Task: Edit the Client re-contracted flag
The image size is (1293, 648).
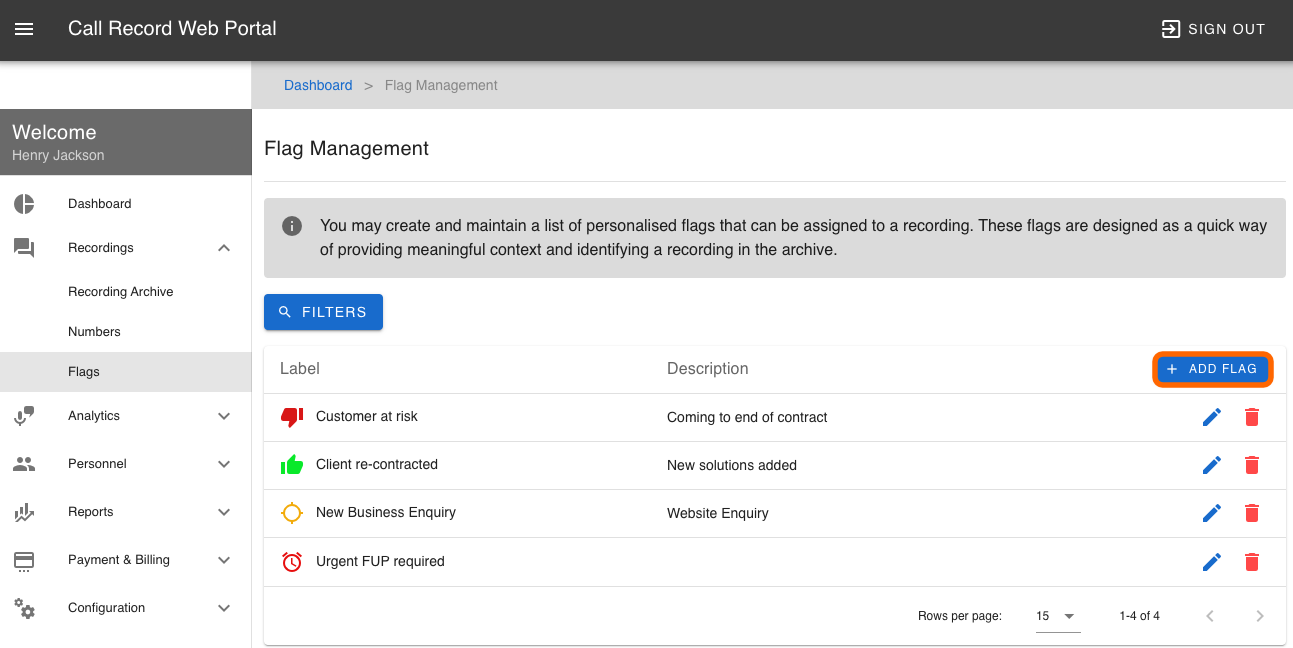Action: pos(1212,465)
